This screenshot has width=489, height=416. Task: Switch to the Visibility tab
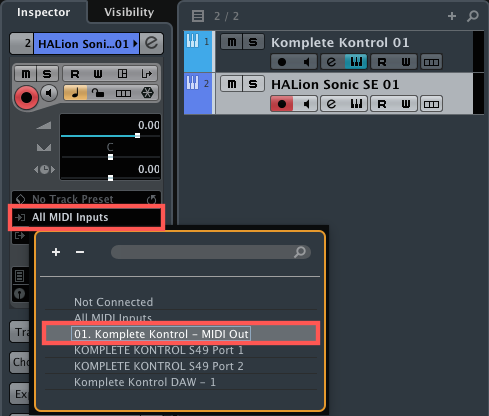point(129,12)
